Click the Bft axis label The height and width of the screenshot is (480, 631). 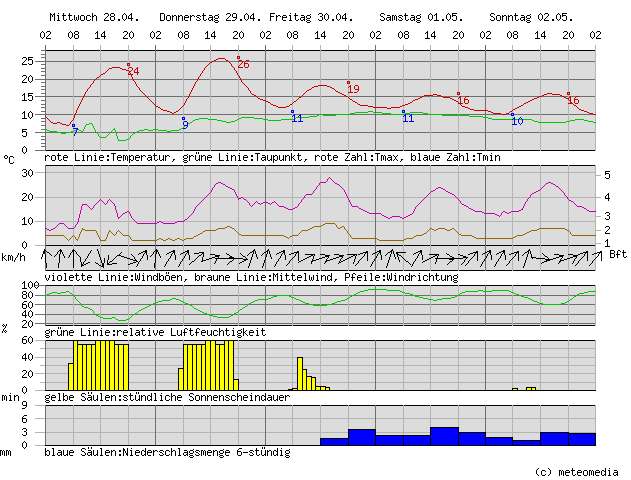[x=618, y=254]
